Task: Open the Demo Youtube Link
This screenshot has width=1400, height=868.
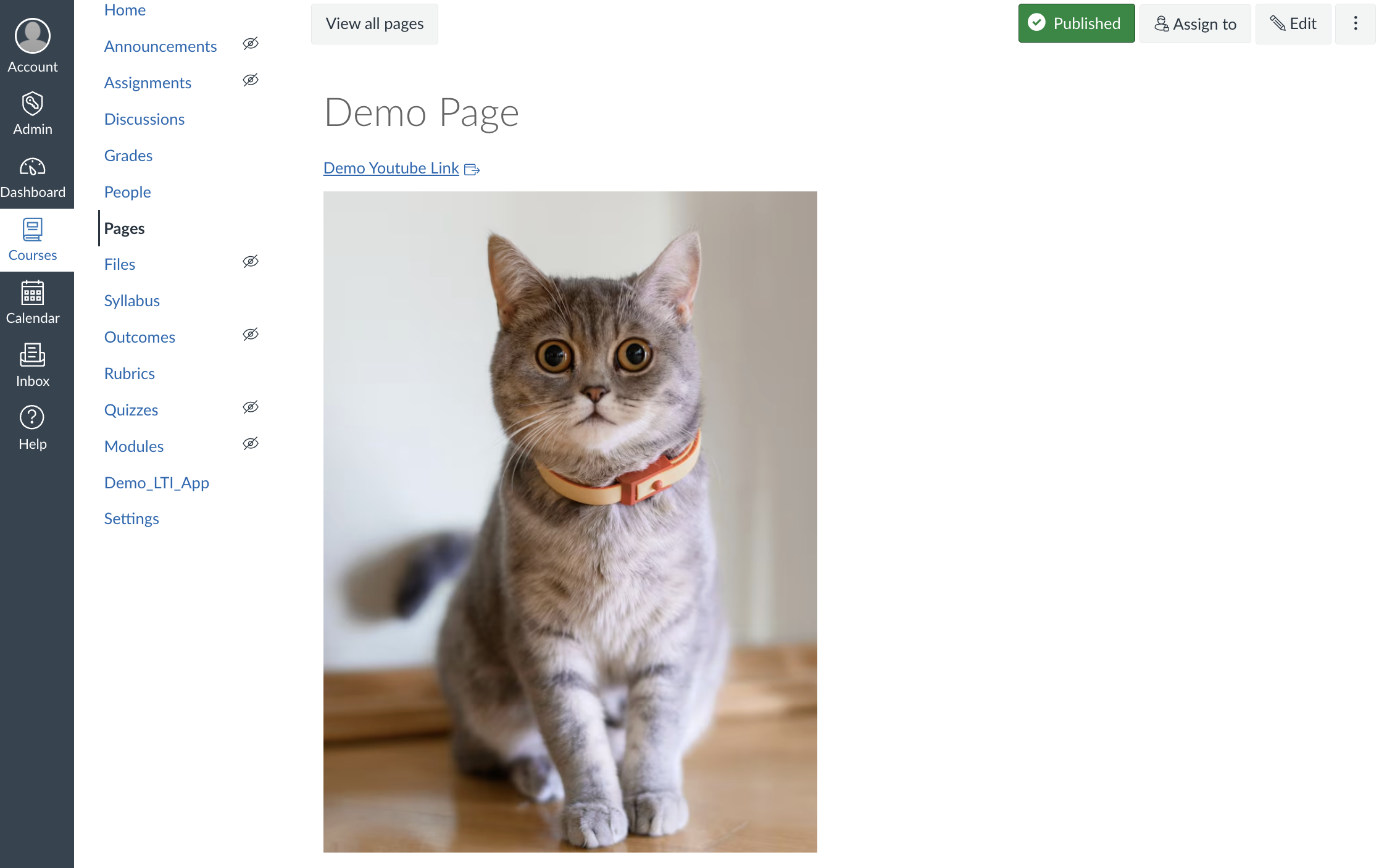Action: click(x=391, y=168)
